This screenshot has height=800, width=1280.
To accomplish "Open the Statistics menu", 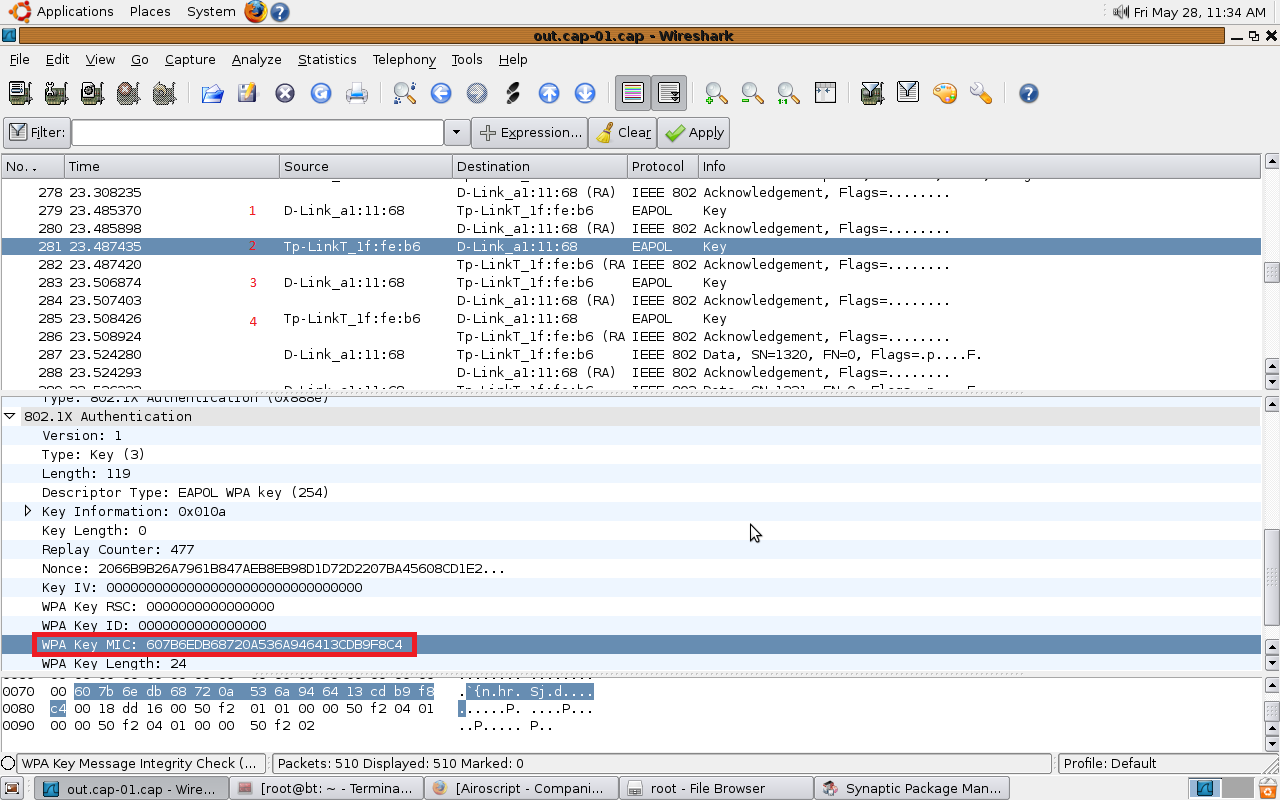I will coord(327,59).
